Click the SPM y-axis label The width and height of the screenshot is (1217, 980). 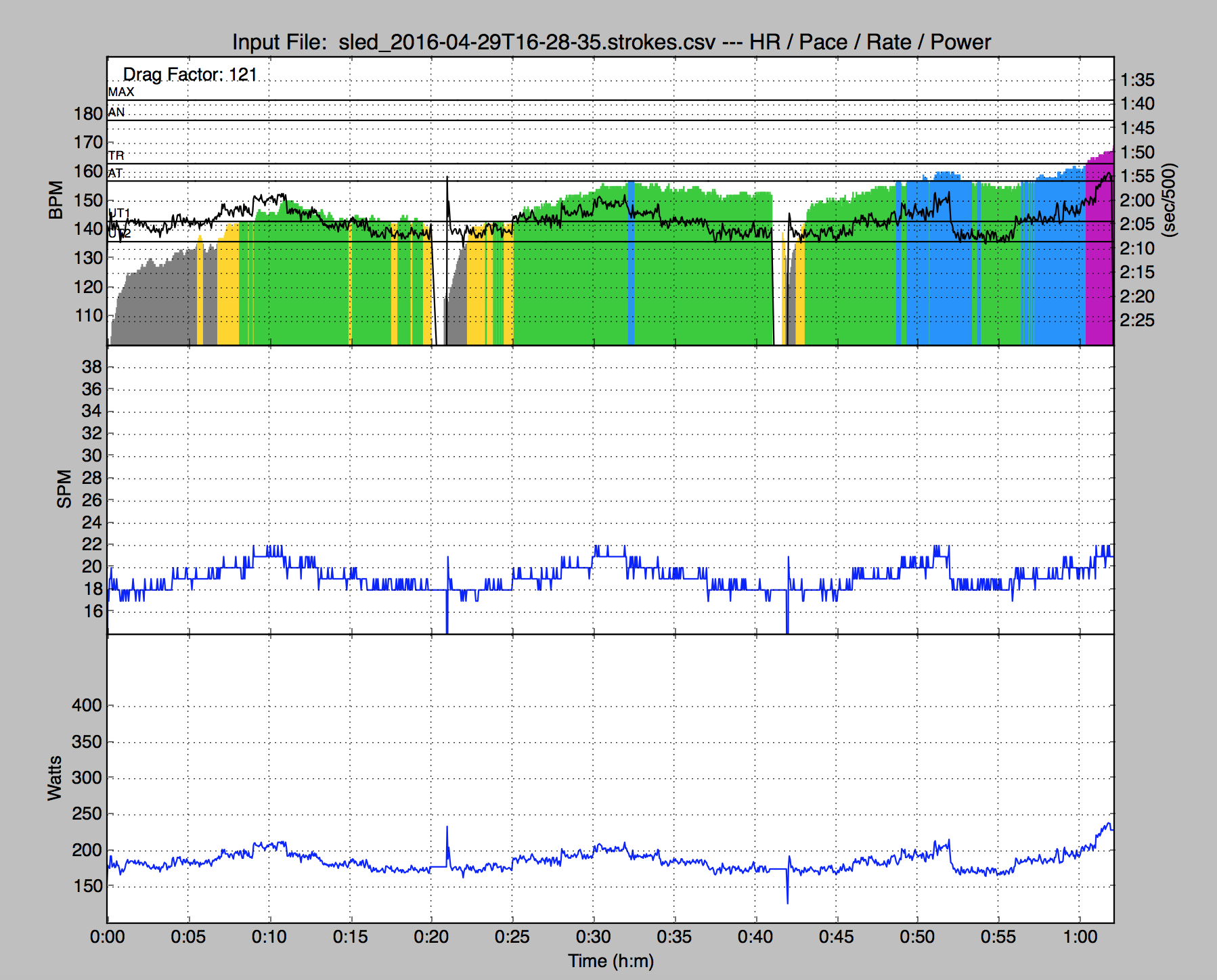click(64, 489)
